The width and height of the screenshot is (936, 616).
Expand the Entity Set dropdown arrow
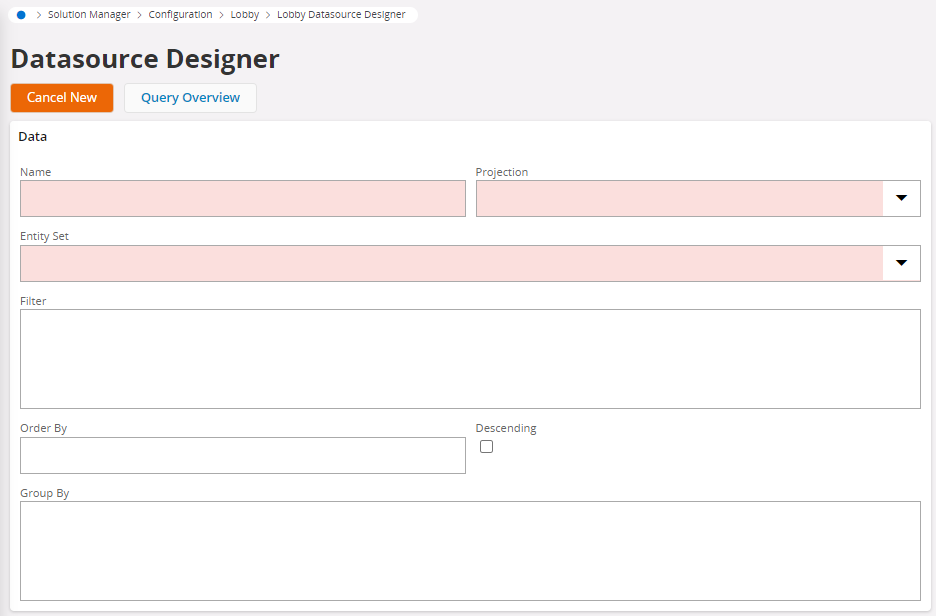[901, 263]
